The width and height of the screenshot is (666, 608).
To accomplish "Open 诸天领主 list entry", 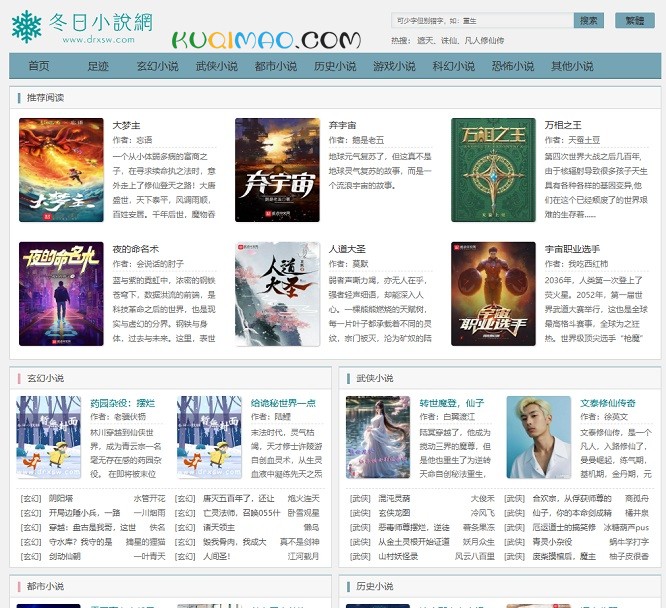I will [x=219, y=527].
